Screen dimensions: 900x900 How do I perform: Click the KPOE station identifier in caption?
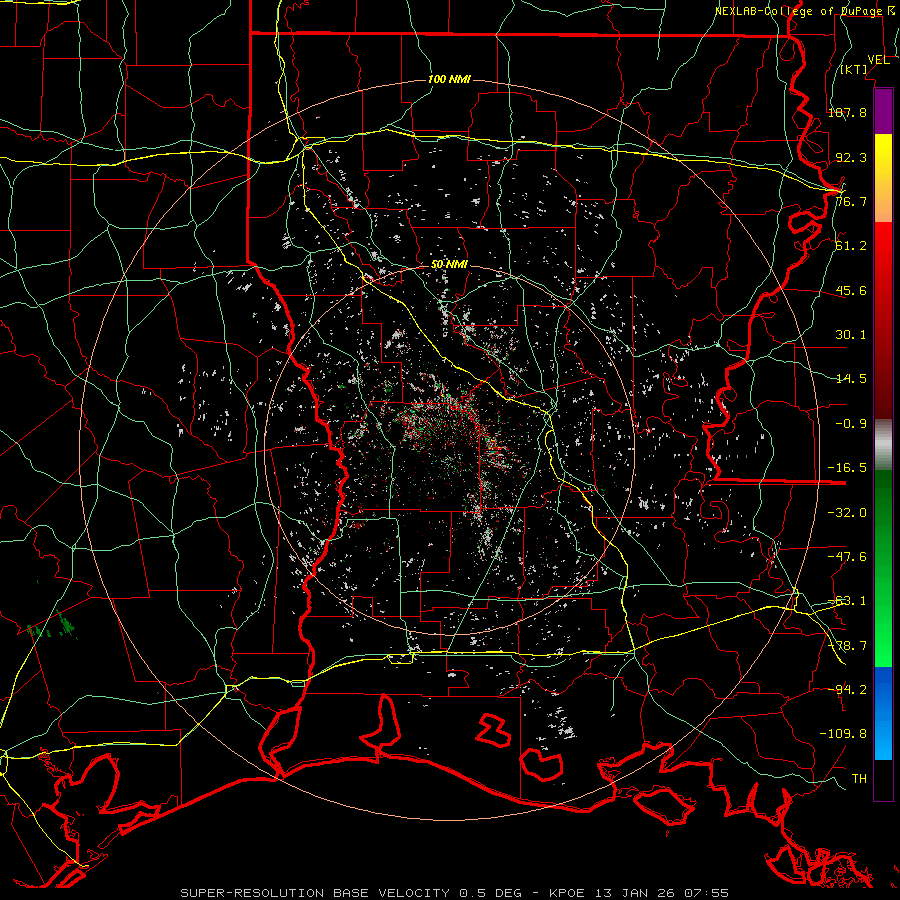pyautogui.click(x=567, y=893)
